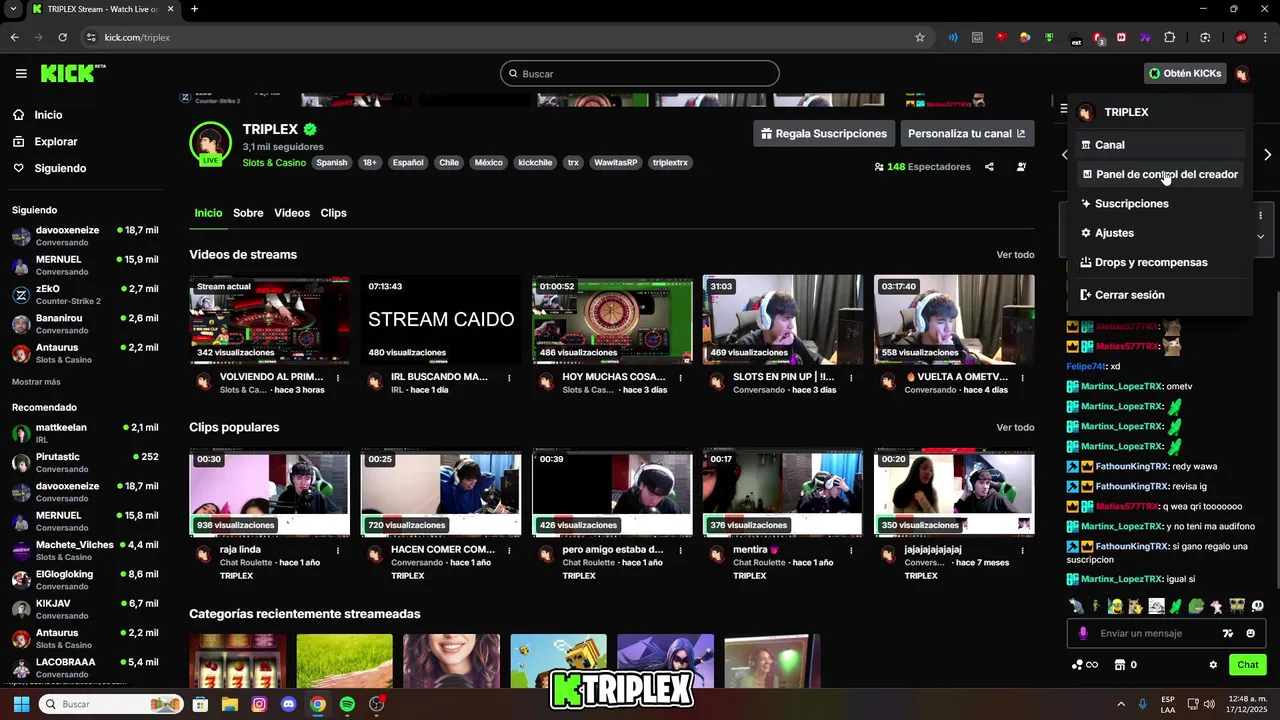This screenshot has height=720, width=1280.
Task: Open options menu for jajajajajajaj clip
Action: pos(1022,550)
